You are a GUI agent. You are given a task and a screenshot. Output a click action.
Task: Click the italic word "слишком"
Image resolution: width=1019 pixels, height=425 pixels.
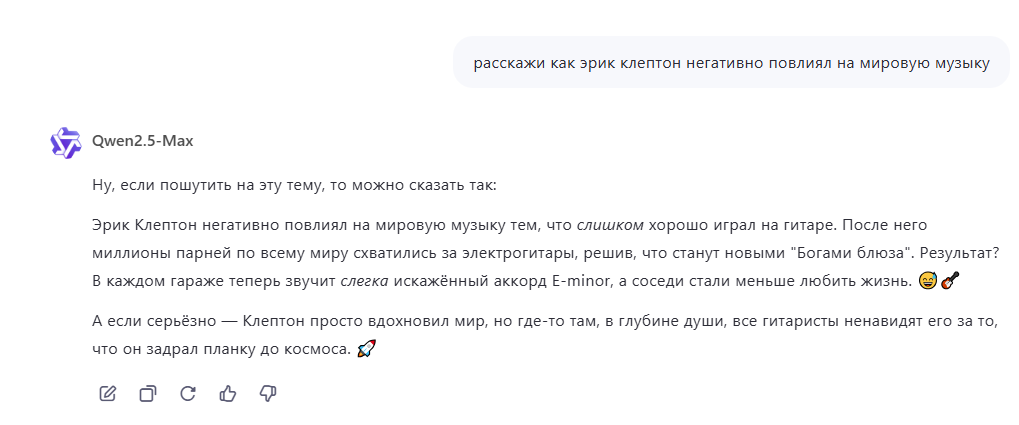[610, 225]
